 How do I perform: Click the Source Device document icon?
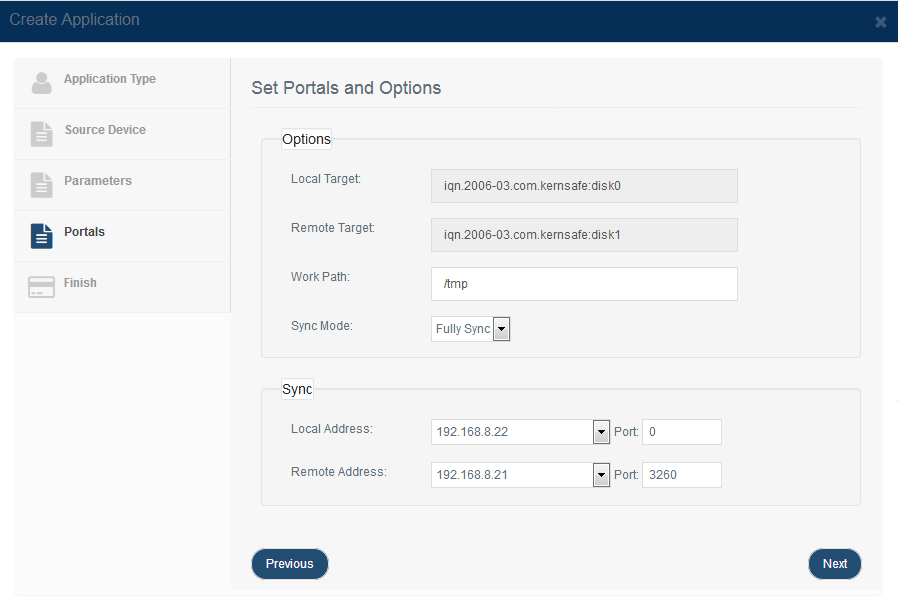[x=41, y=134]
